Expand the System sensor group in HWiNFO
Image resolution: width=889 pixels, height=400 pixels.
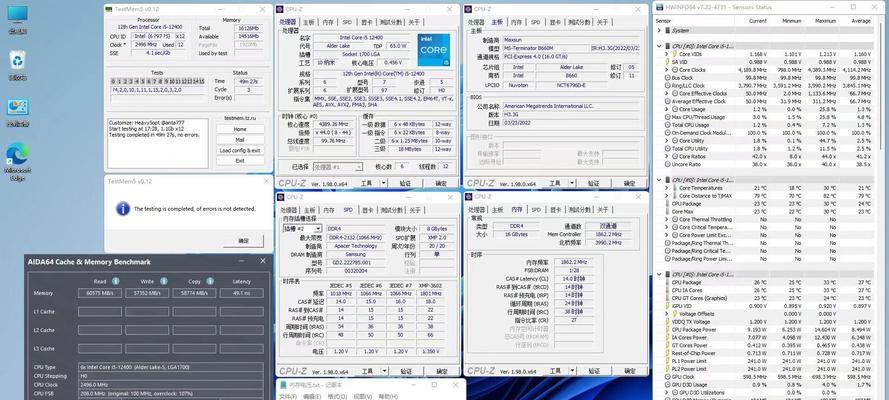(x=659, y=31)
